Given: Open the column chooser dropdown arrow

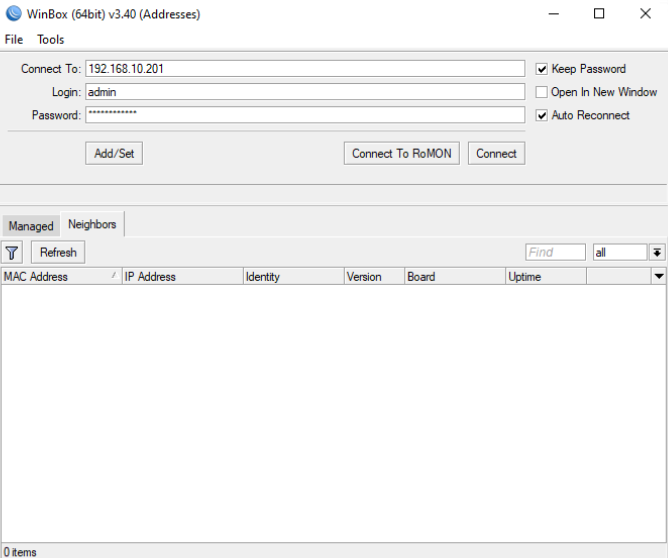Looking at the screenshot, I should point(659,276).
